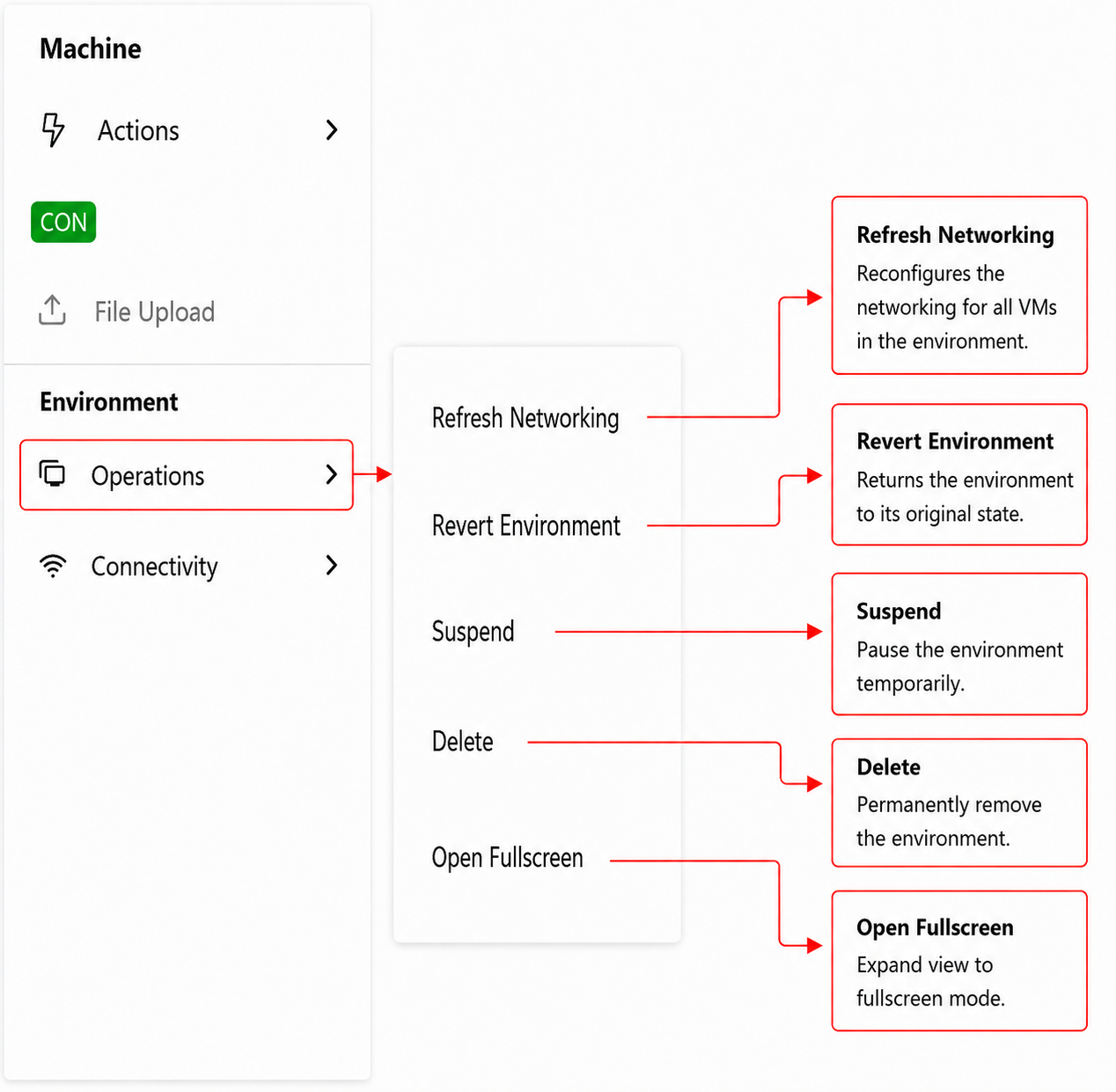Choose Suspend from the operations menu
1116x1092 pixels.
click(473, 632)
